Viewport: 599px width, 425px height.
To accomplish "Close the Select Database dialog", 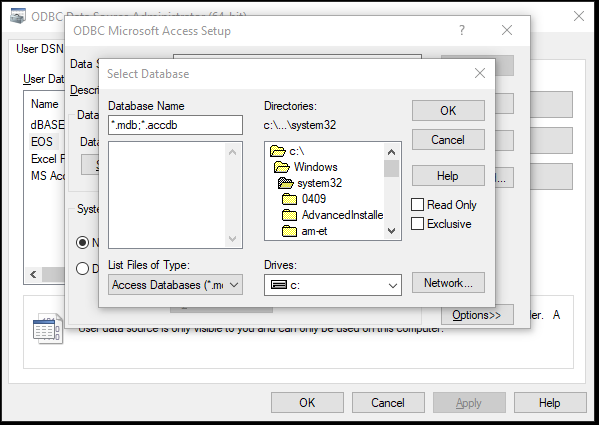I will pos(480,73).
